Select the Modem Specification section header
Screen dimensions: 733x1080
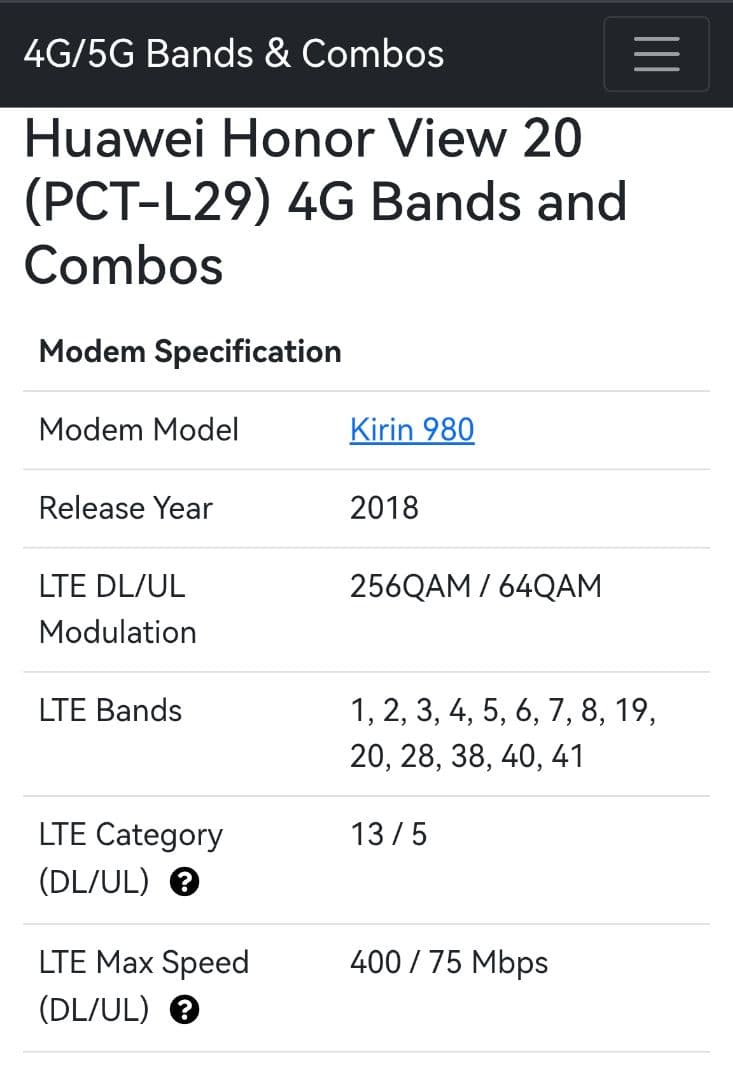(x=189, y=352)
